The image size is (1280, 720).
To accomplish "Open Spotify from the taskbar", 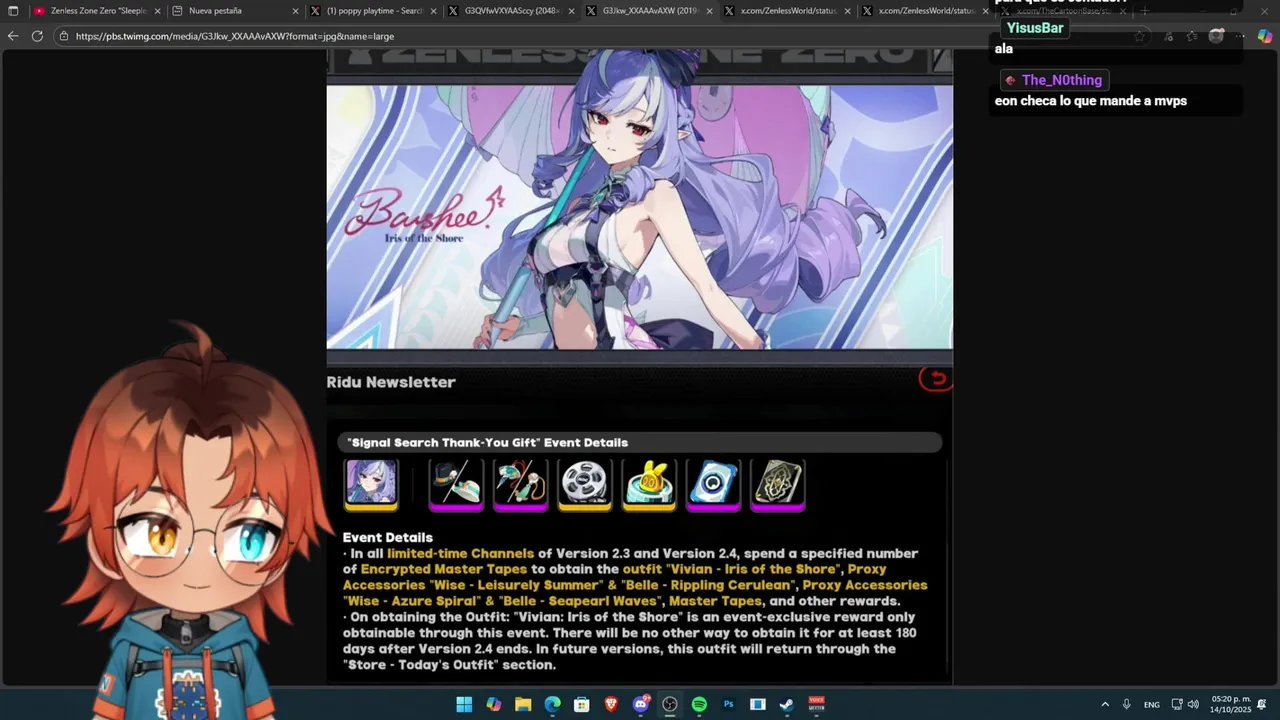I will click(699, 705).
